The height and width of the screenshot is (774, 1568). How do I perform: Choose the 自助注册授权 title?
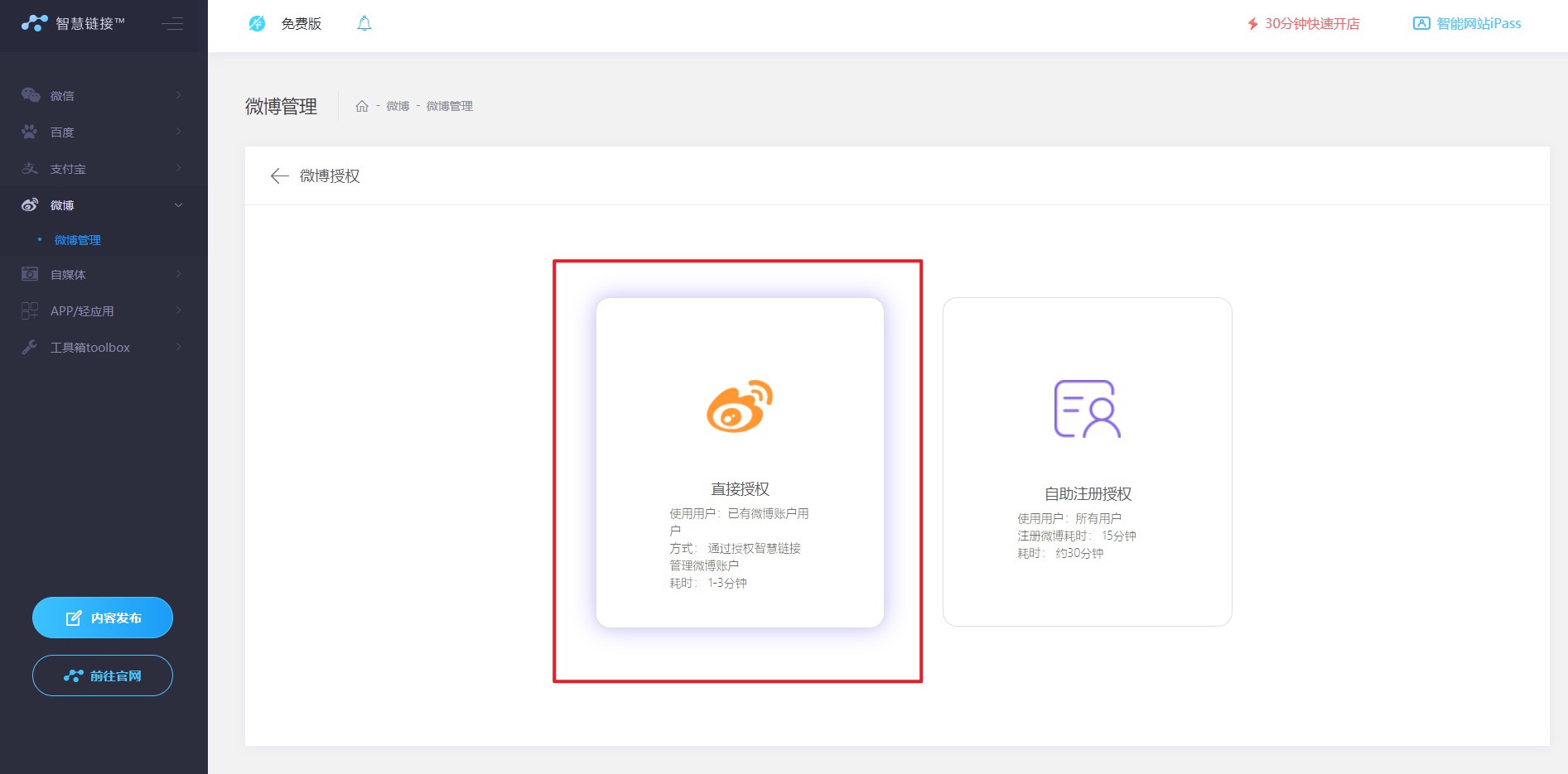click(x=1088, y=494)
